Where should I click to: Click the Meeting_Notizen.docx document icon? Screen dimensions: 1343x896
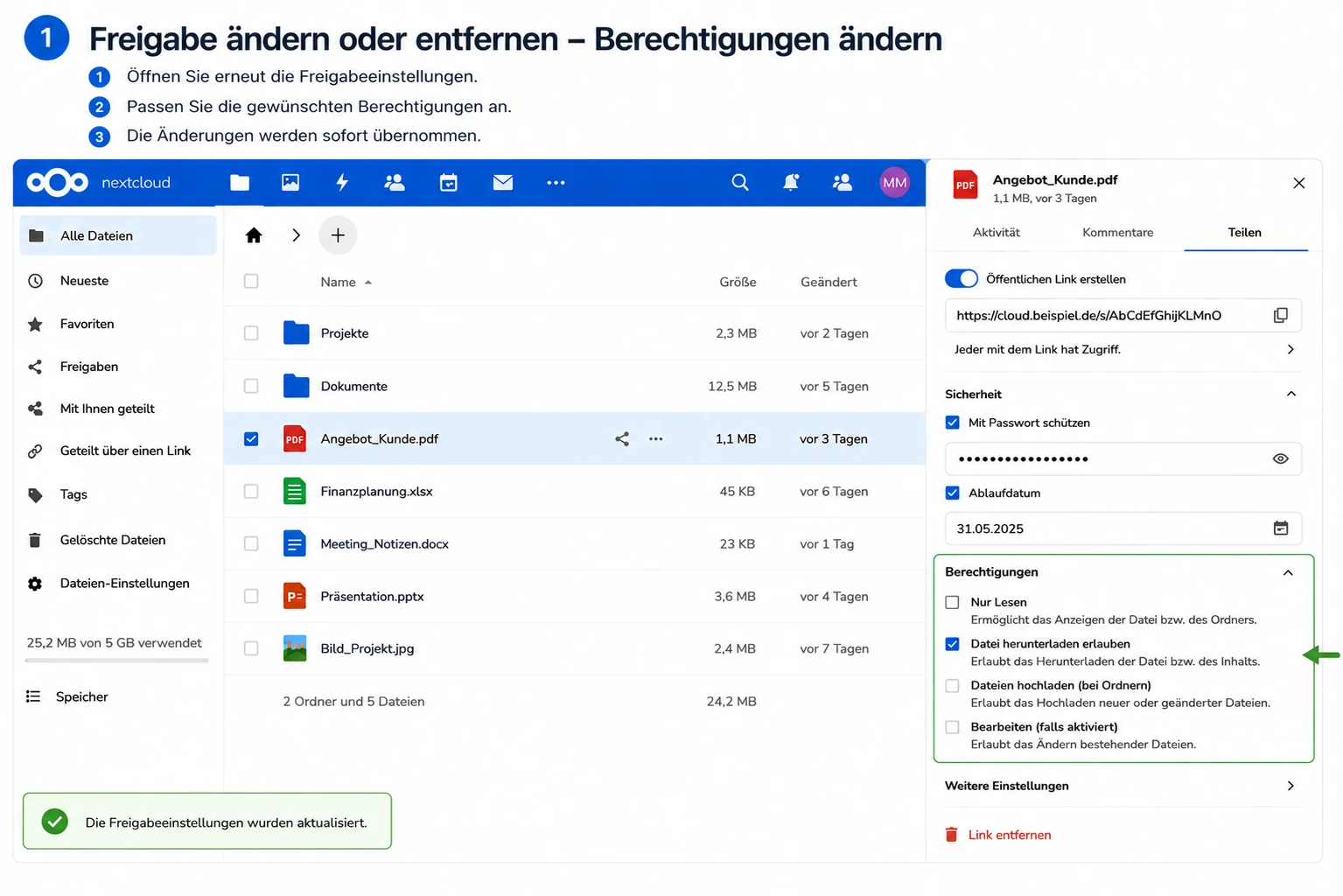pyautogui.click(x=295, y=543)
